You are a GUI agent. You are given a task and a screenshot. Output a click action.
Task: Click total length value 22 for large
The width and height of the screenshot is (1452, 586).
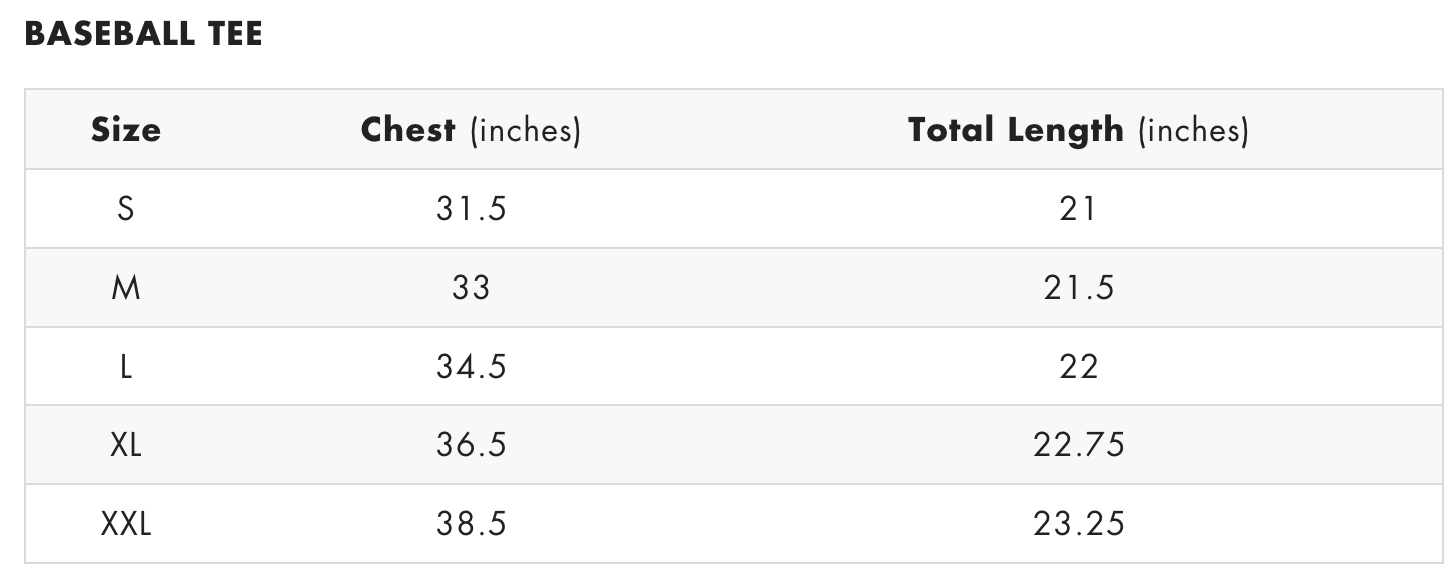1078,367
